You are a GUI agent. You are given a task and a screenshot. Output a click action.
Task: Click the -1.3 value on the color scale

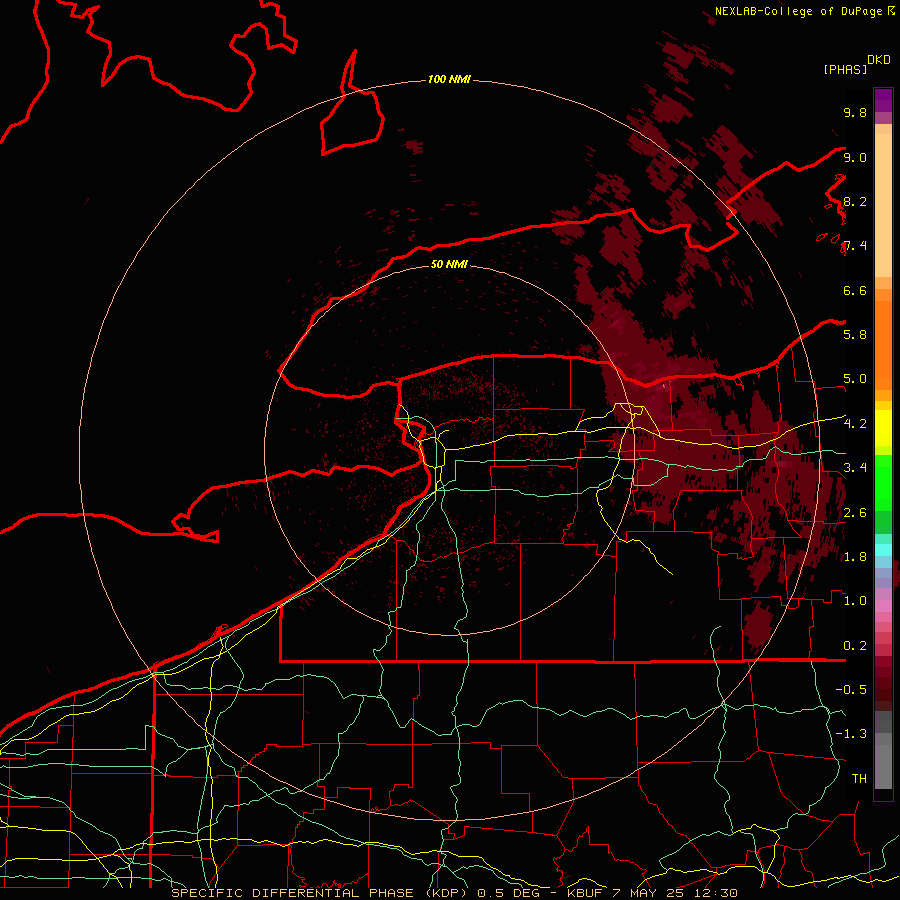(x=851, y=734)
